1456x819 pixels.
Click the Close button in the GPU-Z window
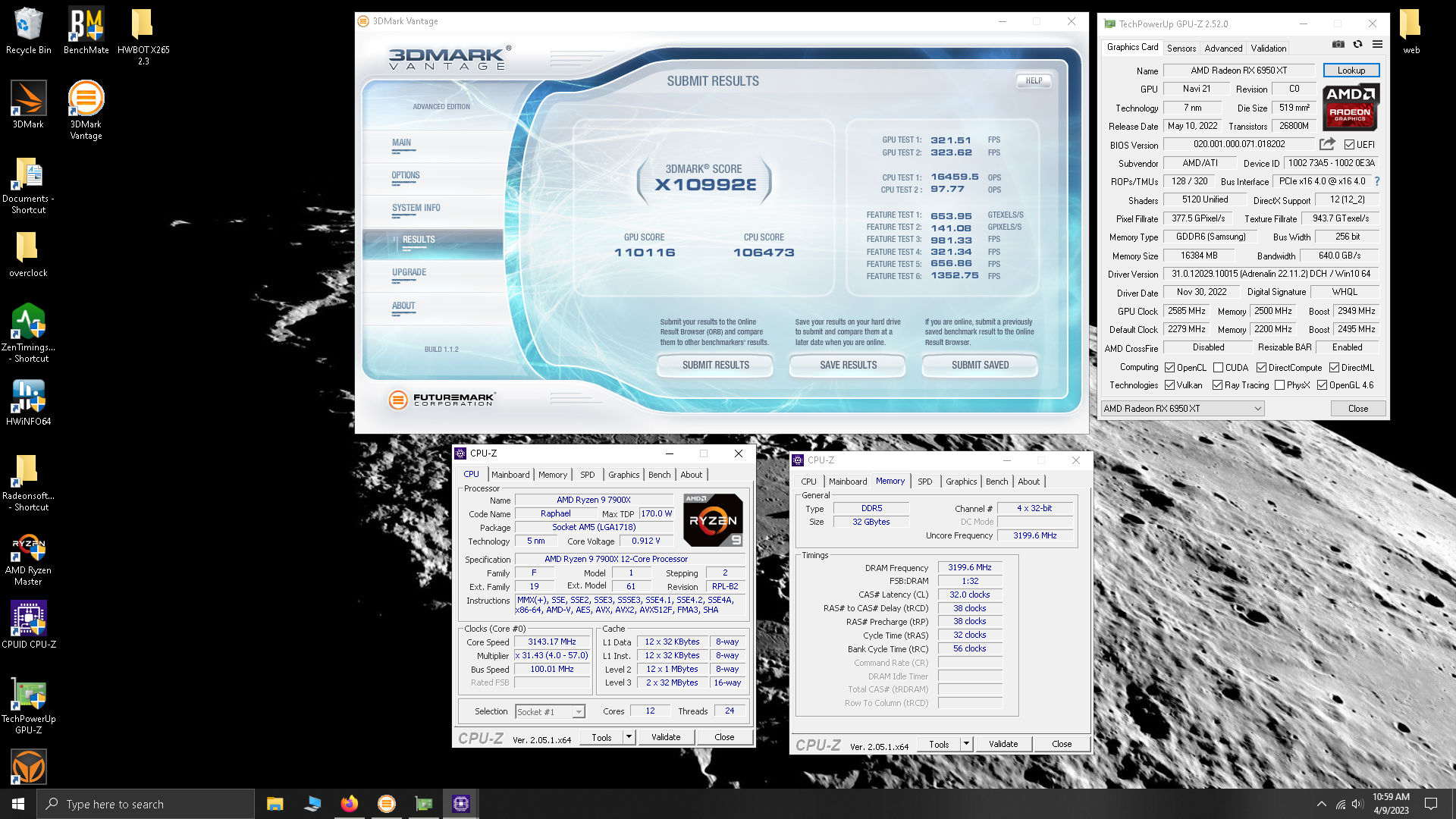pyautogui.click(x=1357, y=409)
